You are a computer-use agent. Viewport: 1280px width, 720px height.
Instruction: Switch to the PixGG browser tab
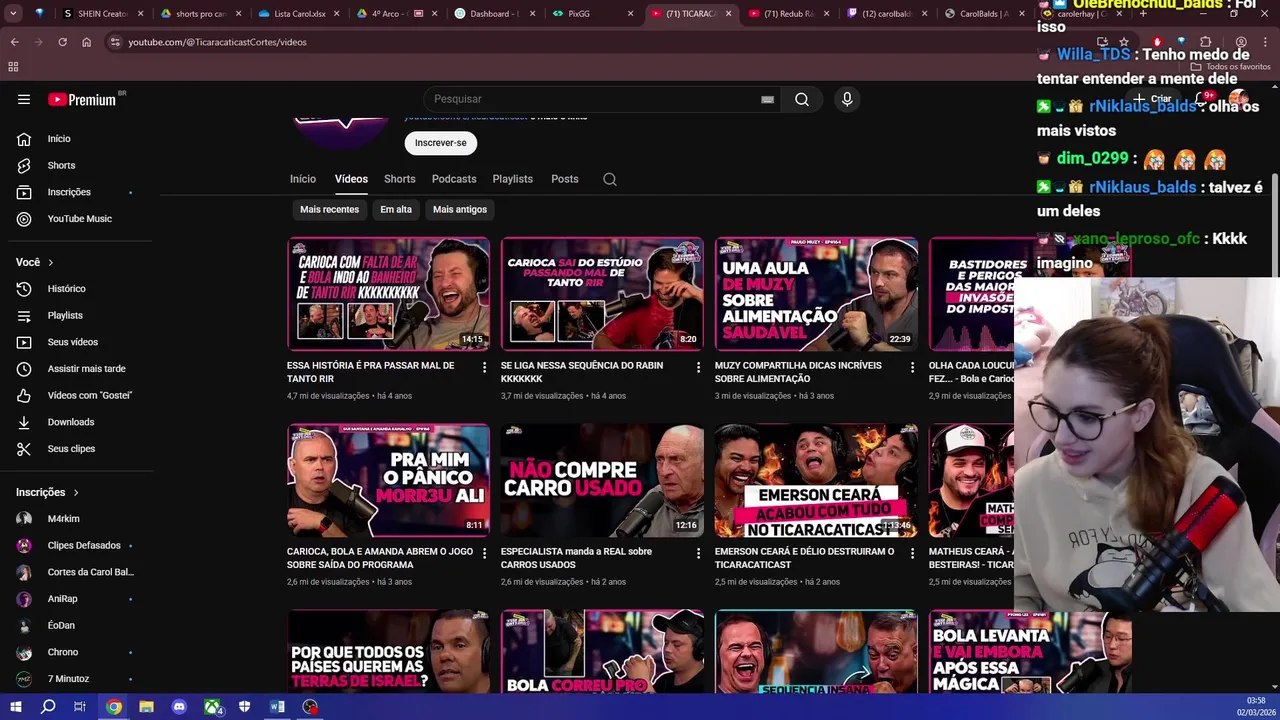tap(592, 14)
